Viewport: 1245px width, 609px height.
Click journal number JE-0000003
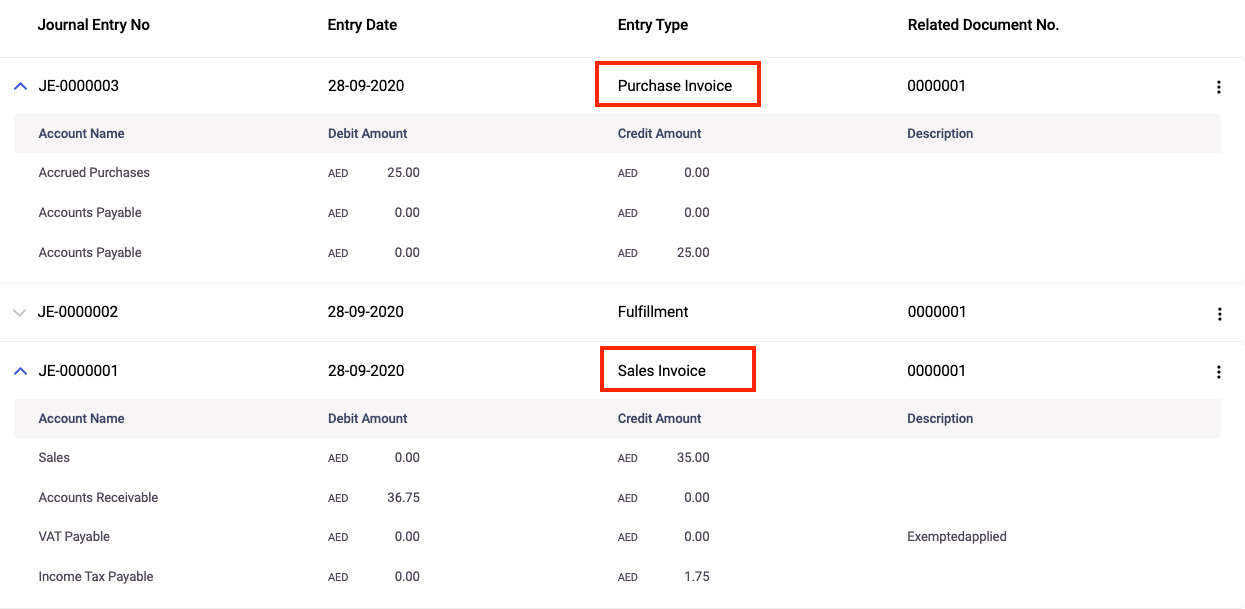point(78,86)
